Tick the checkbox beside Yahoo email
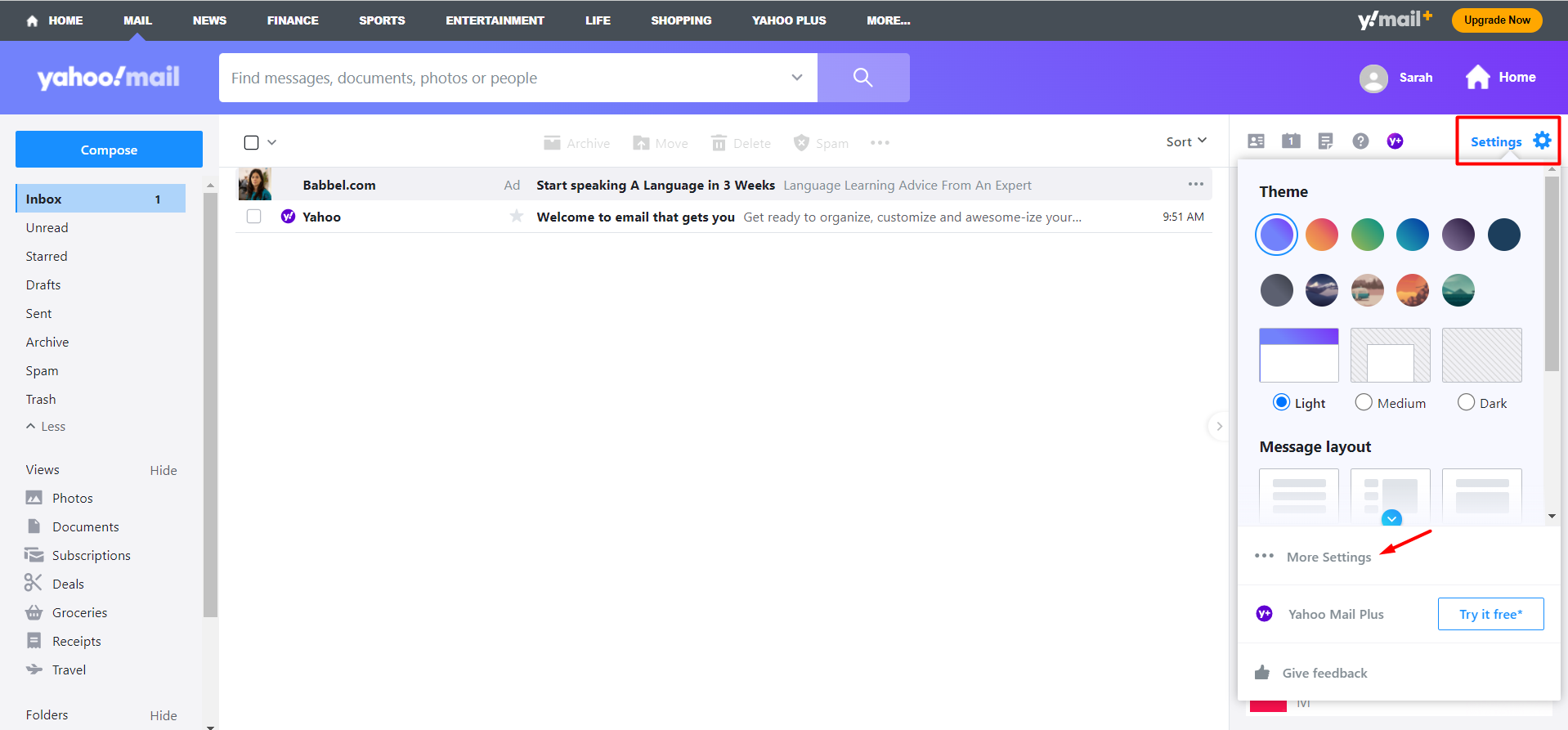The width and height of the screenshot is (1568, 730). 254,217
